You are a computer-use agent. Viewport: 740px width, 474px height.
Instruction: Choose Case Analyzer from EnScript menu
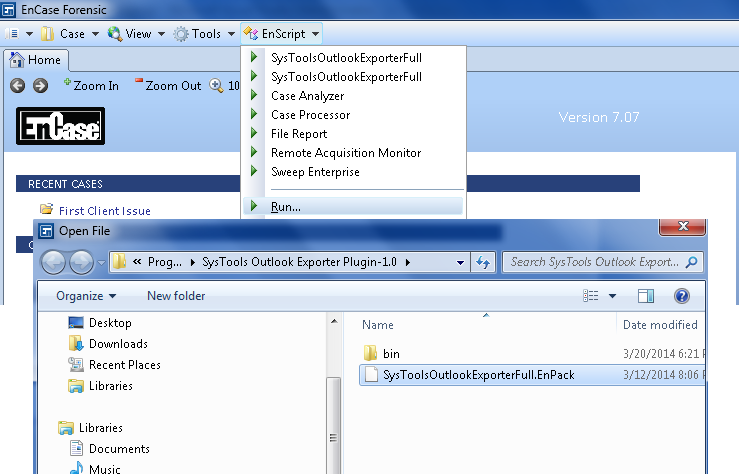click(x=308, y=96)
